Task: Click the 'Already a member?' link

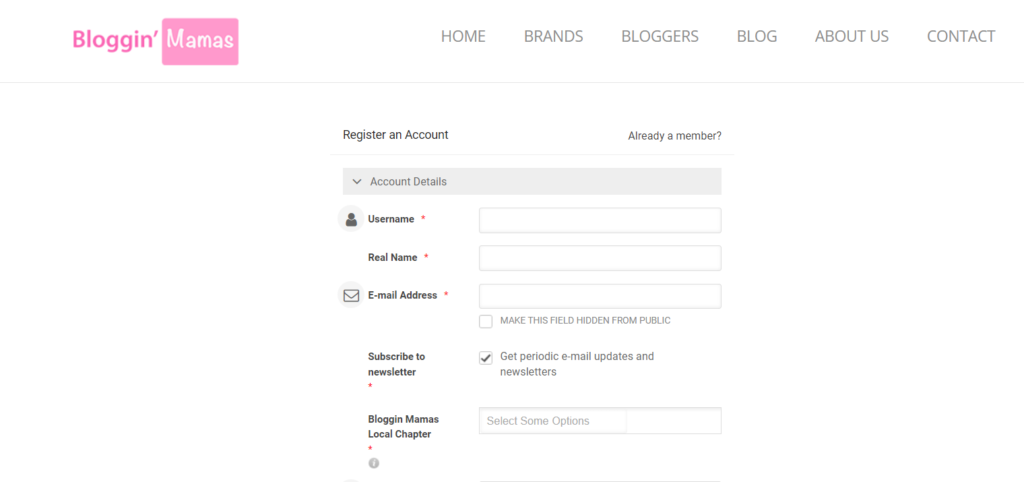Action: coord(675,136)
